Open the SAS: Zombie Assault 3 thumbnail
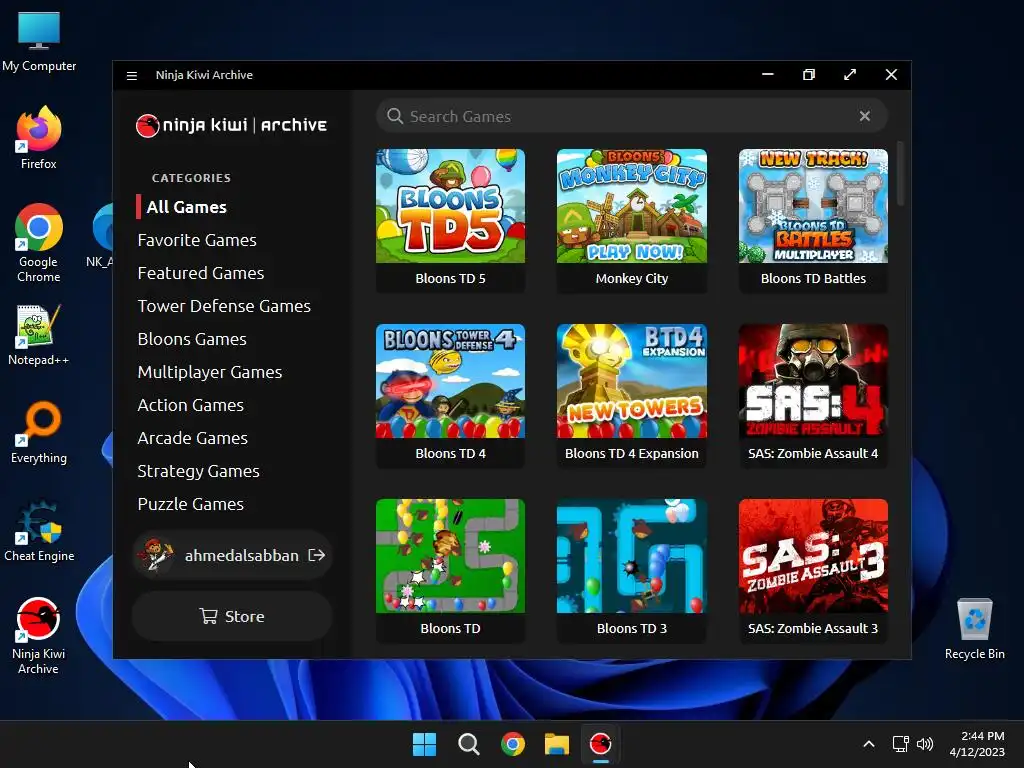The image size is (1024, 768). point(813,556)
